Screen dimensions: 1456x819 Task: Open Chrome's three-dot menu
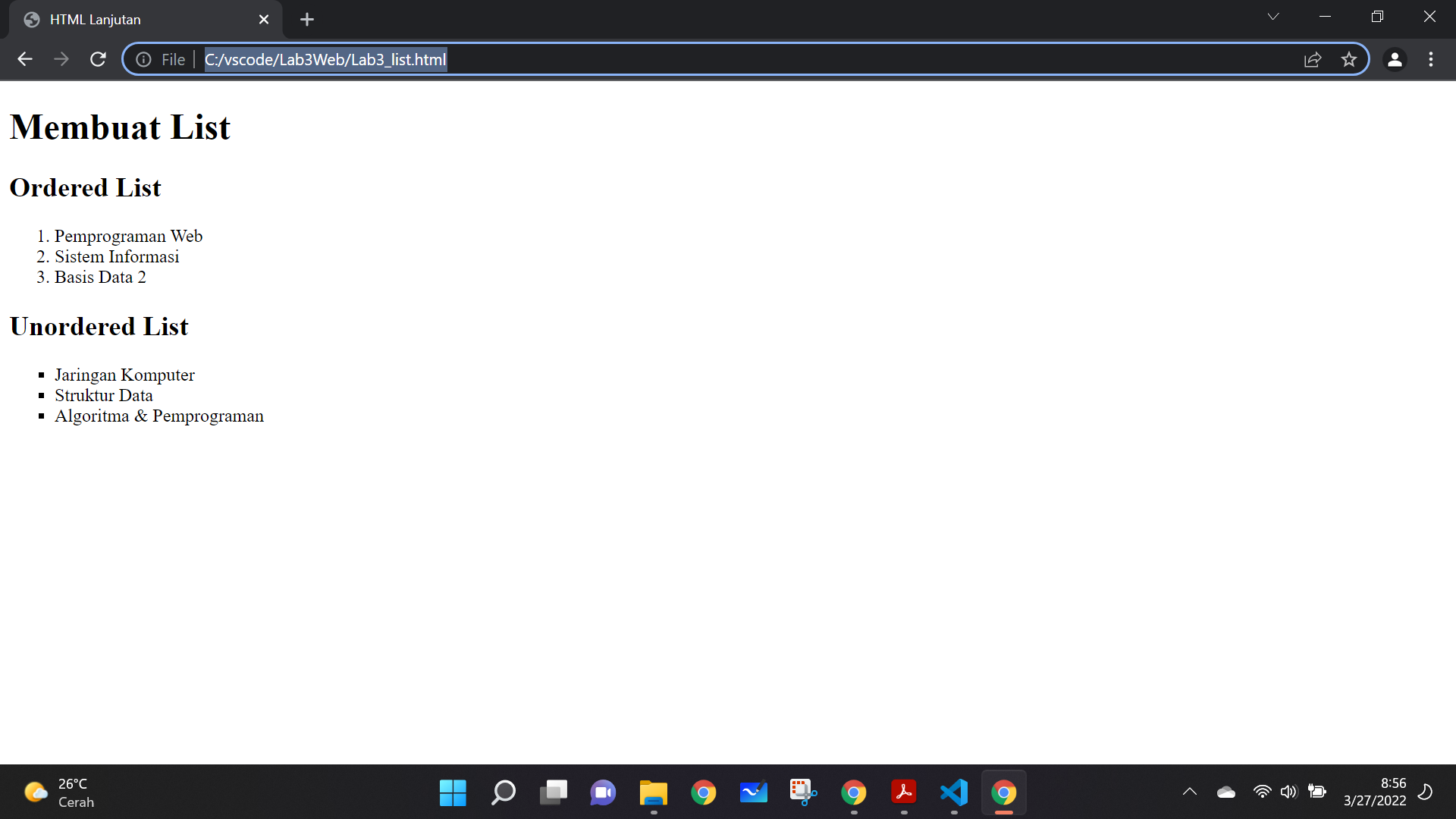pyautogui.click(x=1432, y=59)
